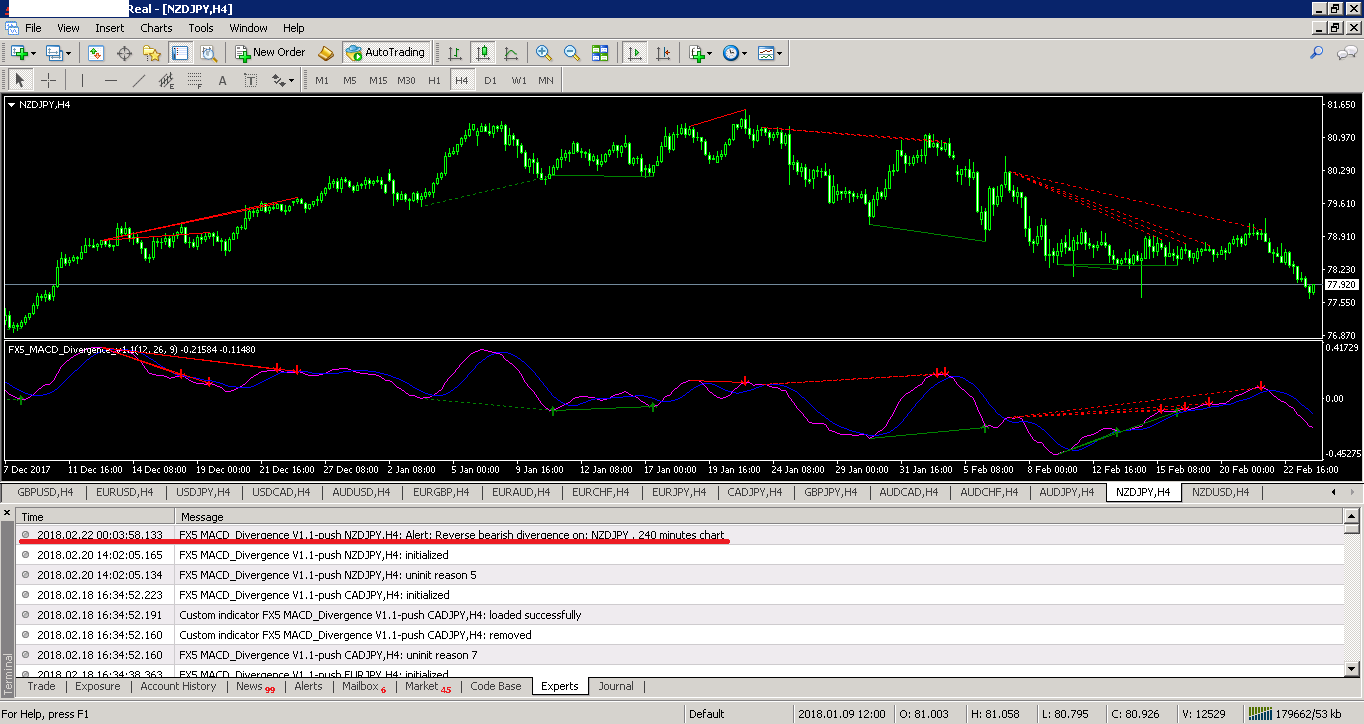Open the Tile Windows icon
Image resolution: width=1364 pixels, height=724 pixels.
coord(600,53)
